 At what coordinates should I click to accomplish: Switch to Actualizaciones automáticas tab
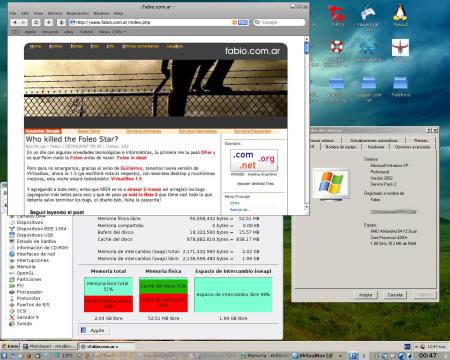point(374,140)
